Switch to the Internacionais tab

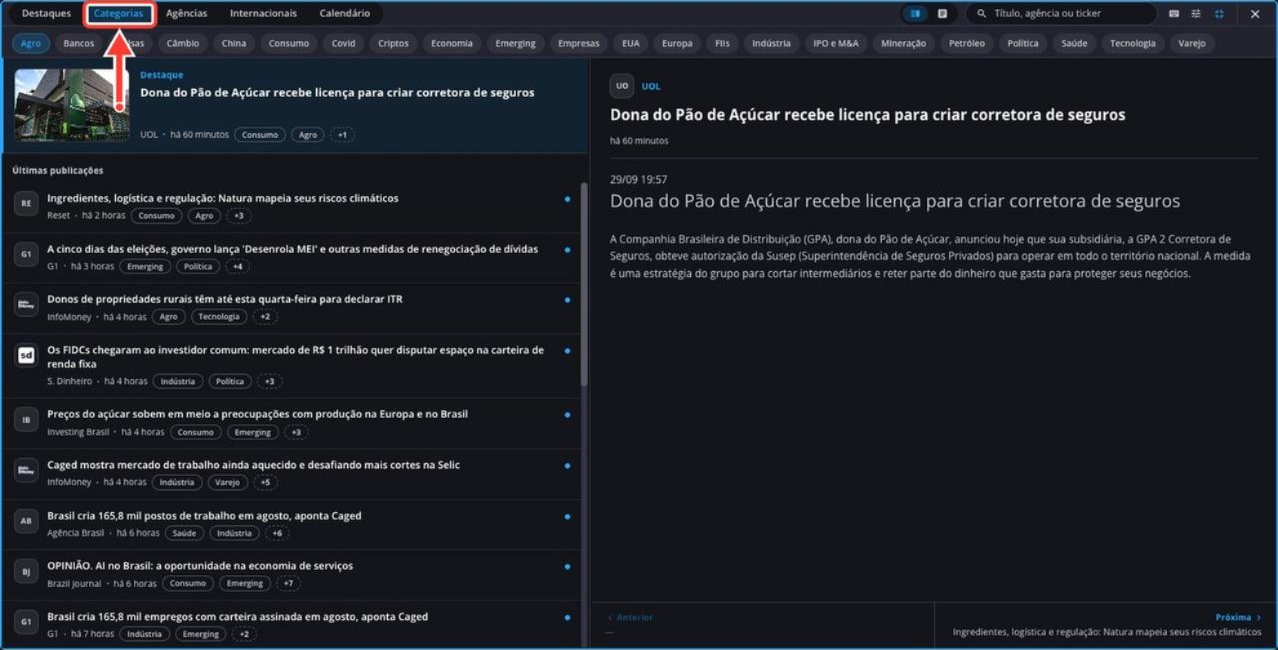coord(263,14)
